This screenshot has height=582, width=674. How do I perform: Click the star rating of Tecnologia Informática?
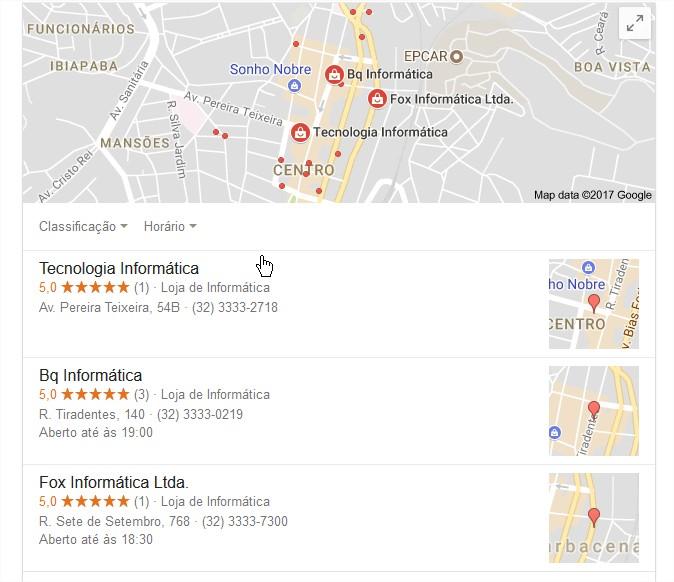[x=95, y=287]
